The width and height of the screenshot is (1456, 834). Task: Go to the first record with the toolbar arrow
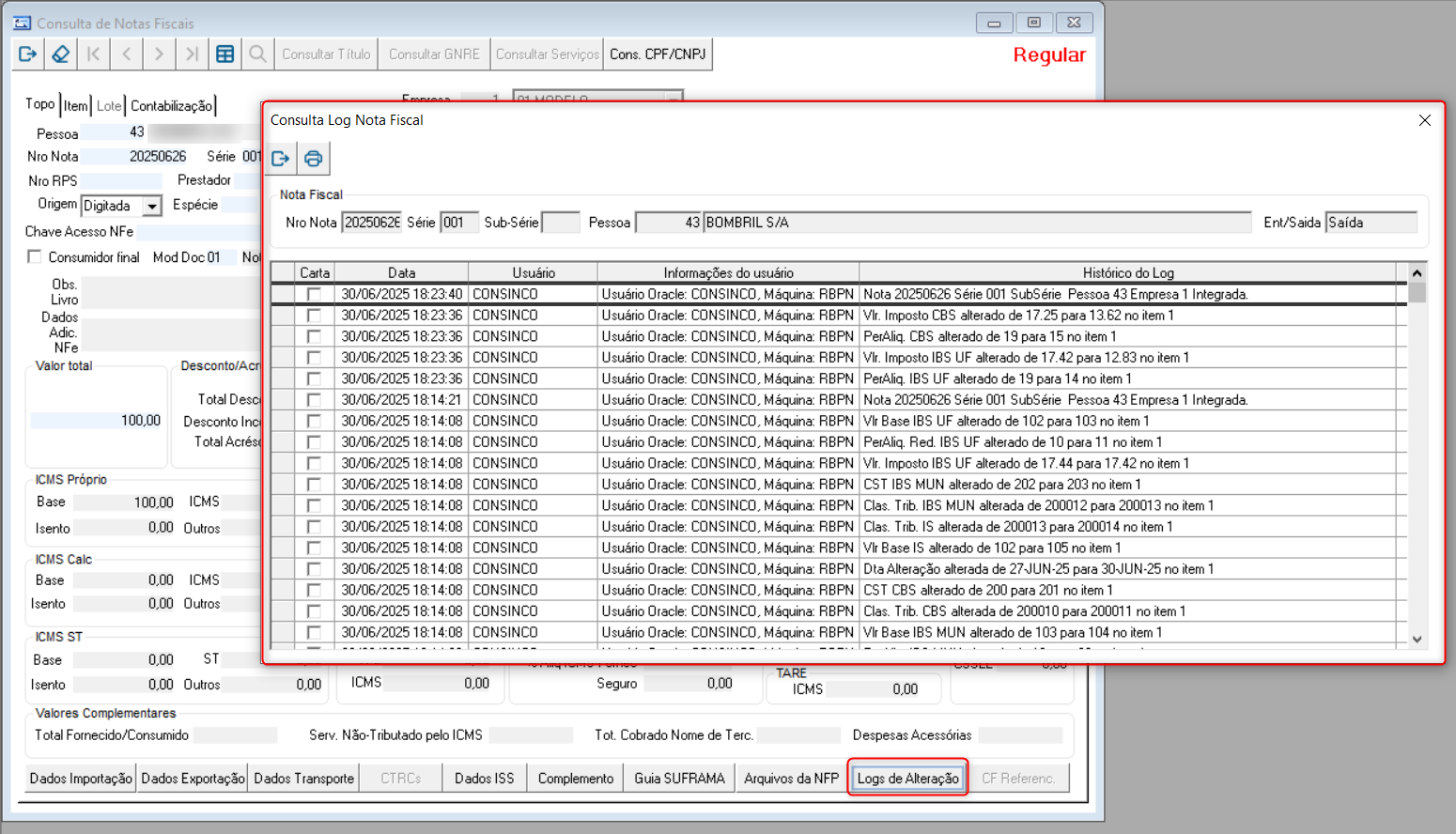pos(93,54)
